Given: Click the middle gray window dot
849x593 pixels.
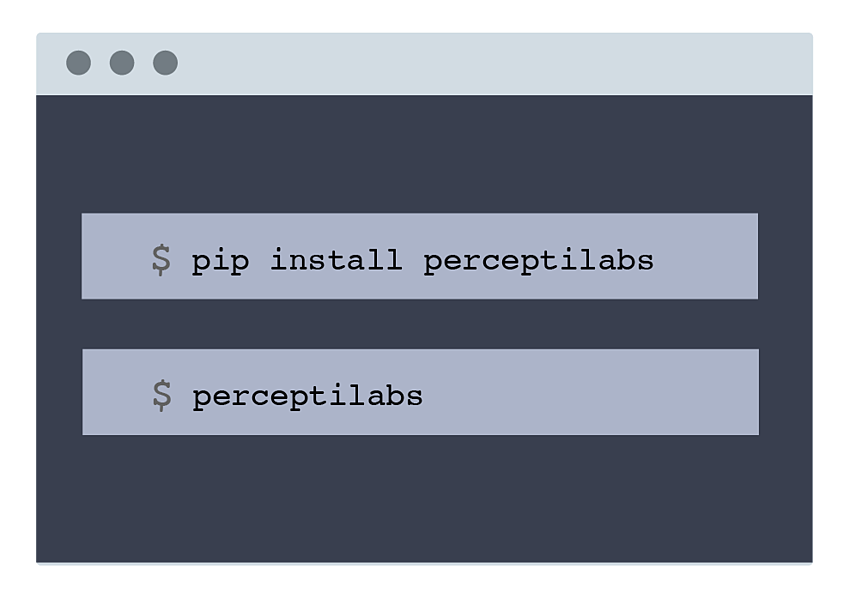Looking at the screenshot, I should [122, 63].
